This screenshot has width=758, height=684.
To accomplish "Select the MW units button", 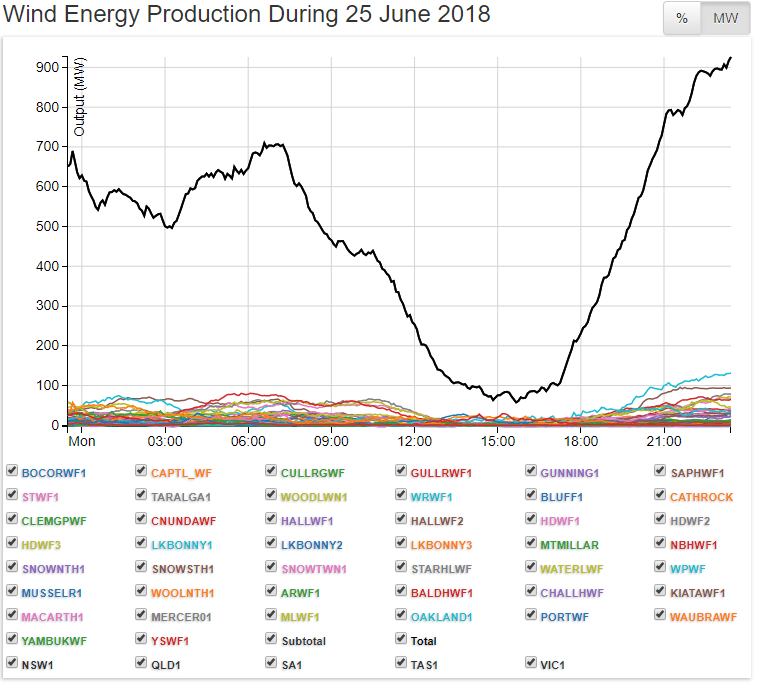I will (x=725, y=19).
